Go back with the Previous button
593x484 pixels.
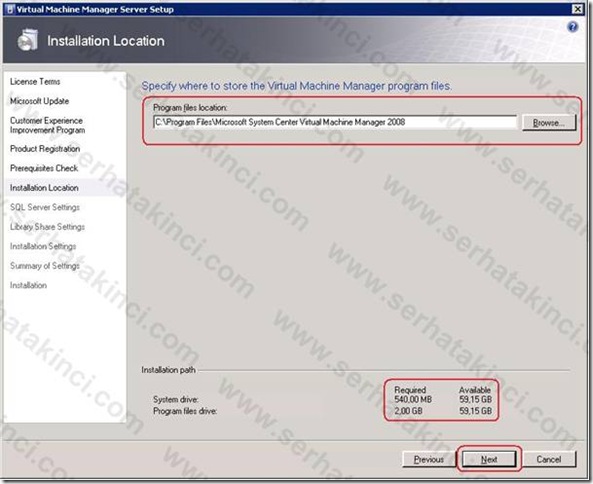(428, 459)
